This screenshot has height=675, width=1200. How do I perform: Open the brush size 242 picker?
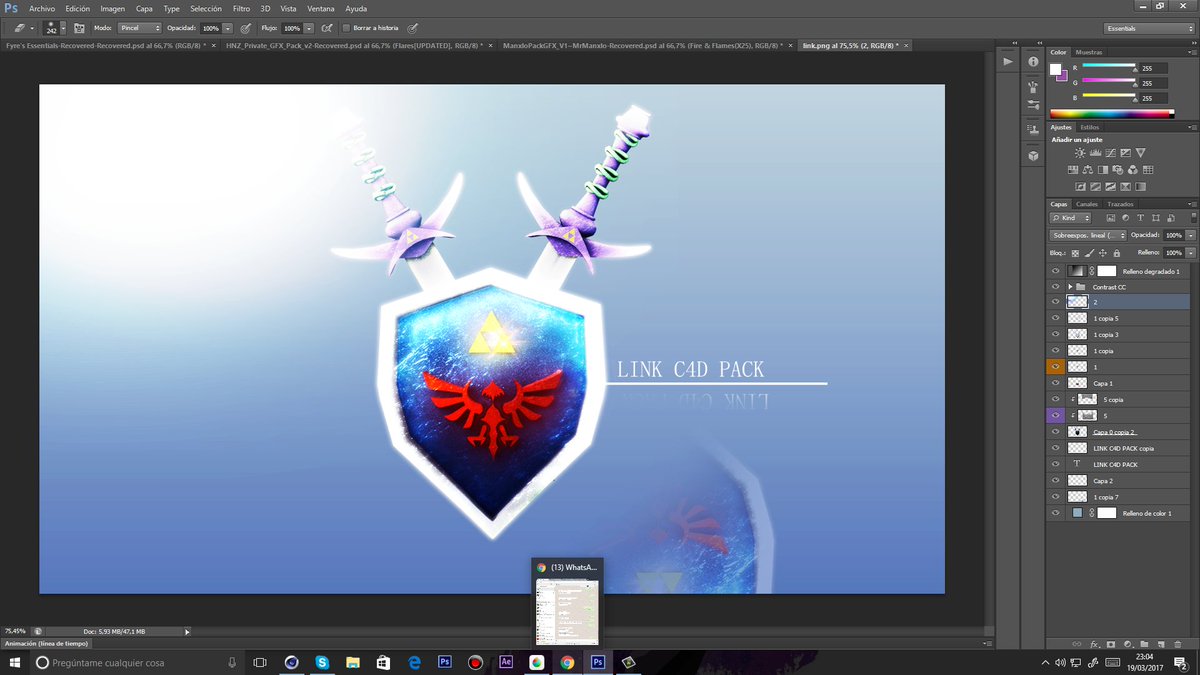coord(55,28)
